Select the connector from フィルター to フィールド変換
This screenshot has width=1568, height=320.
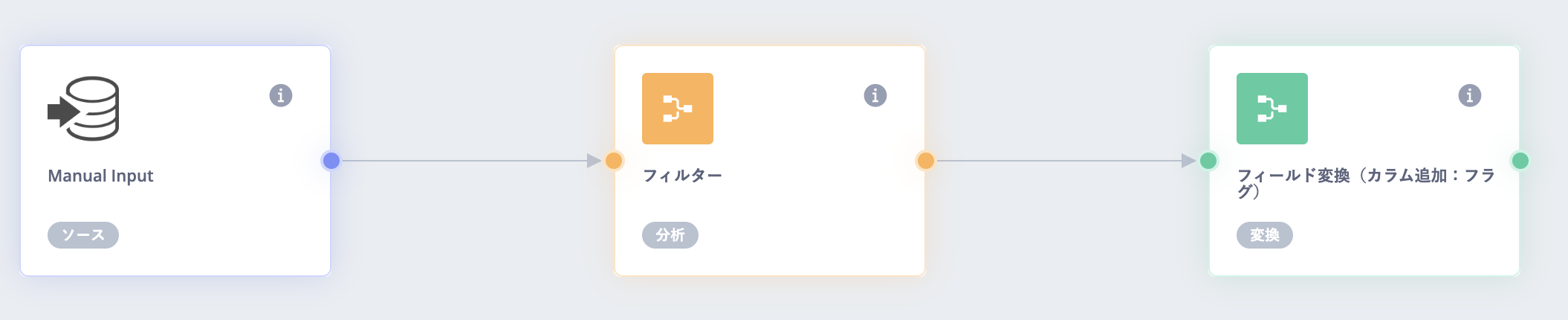1059,161
